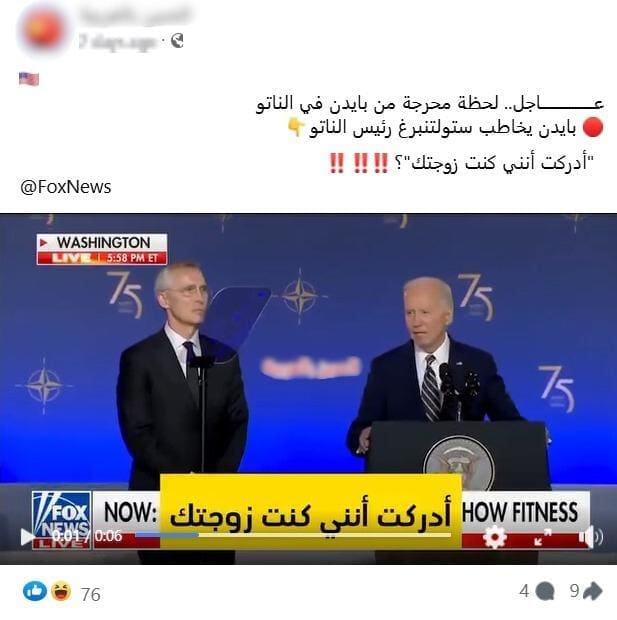The width and height of the screenshot is (617, 620).
Task: Click the 9 shares arrow icon
Action: (593, 591)
